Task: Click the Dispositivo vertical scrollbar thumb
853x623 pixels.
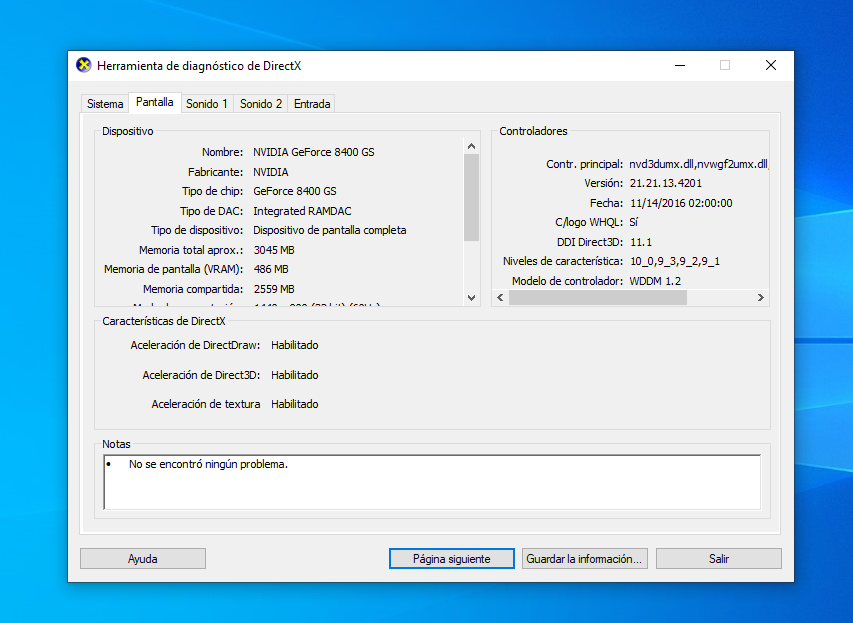Action: tap(472, 198)
